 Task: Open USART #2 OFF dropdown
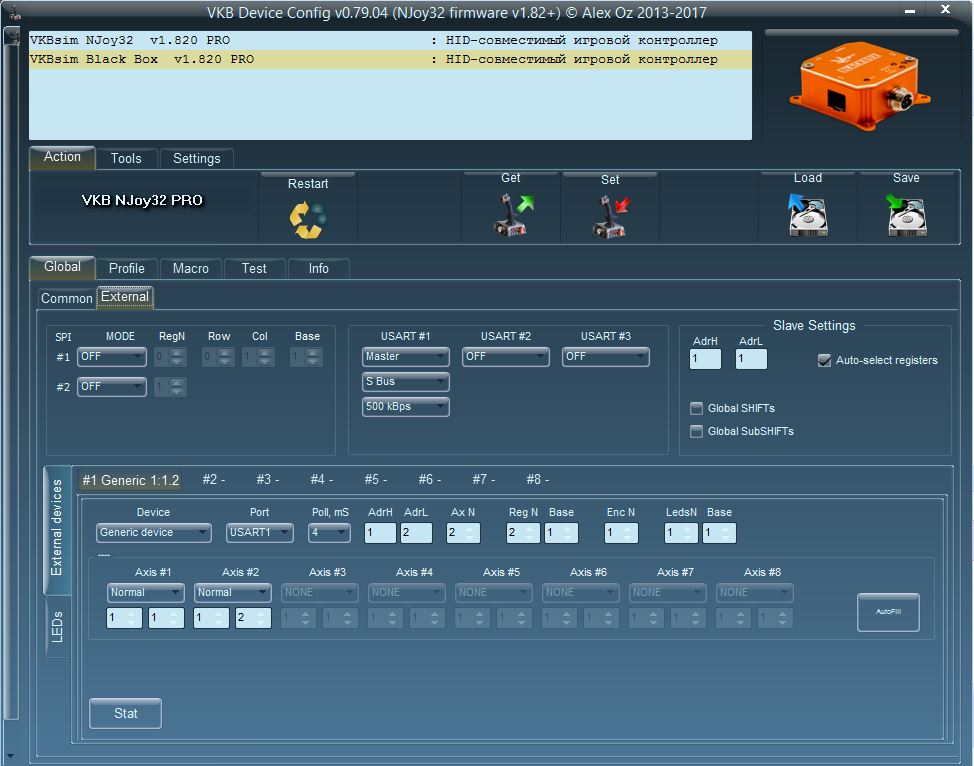[506, 357]
